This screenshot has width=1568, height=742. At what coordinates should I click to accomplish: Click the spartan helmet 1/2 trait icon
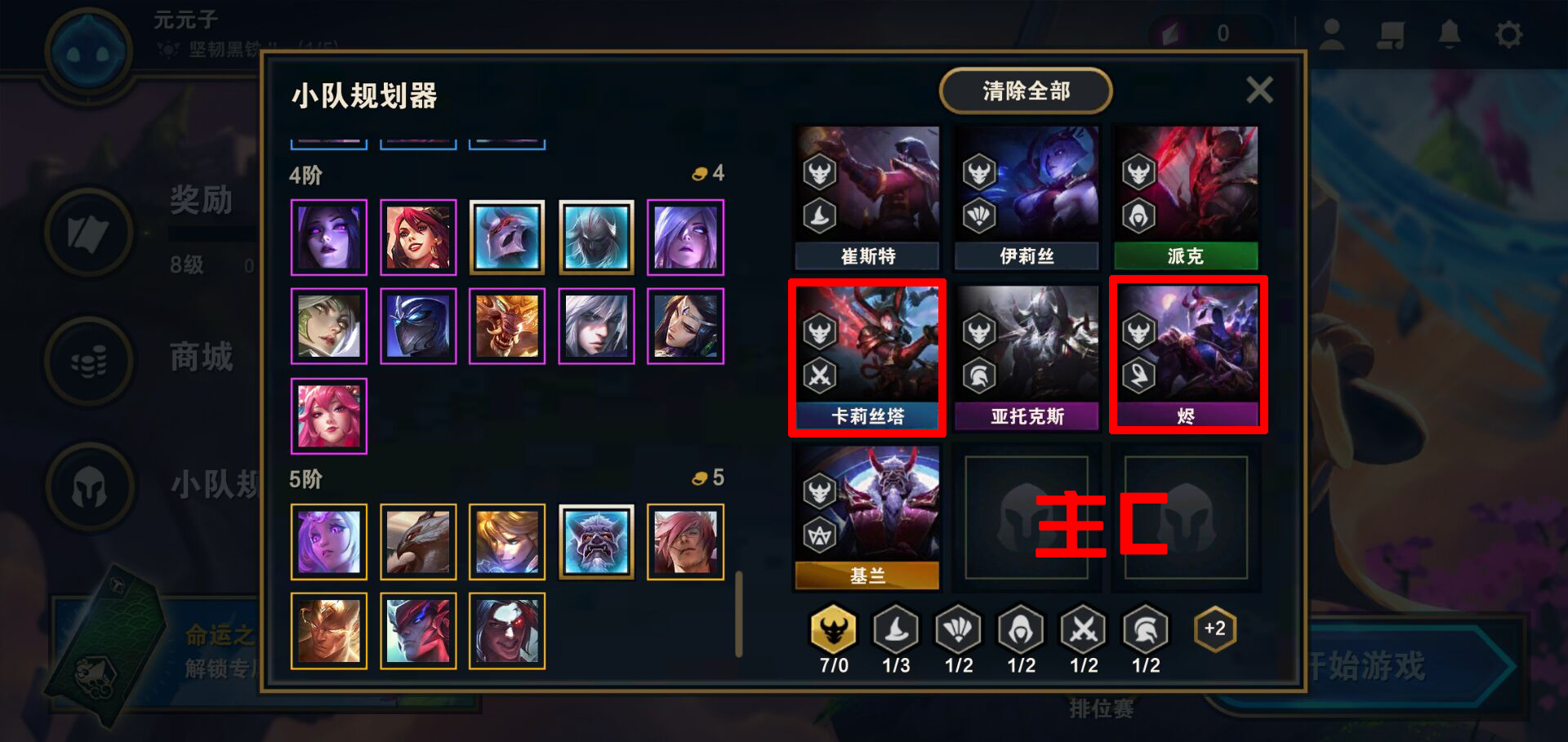pyautogui.click(x=1146, y=630)
